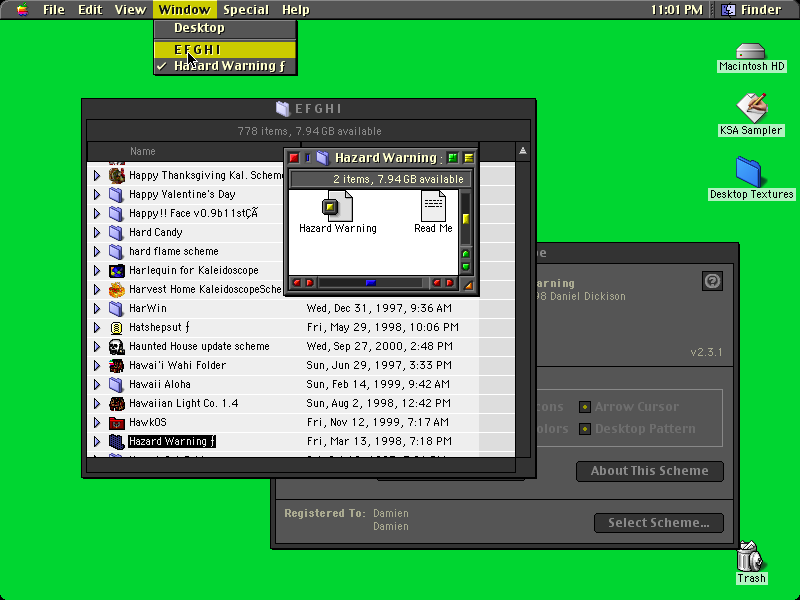The image size is (800, 600).
Task: Click the folder icon beside Hard Candy
Action: [x=116, y=233]
